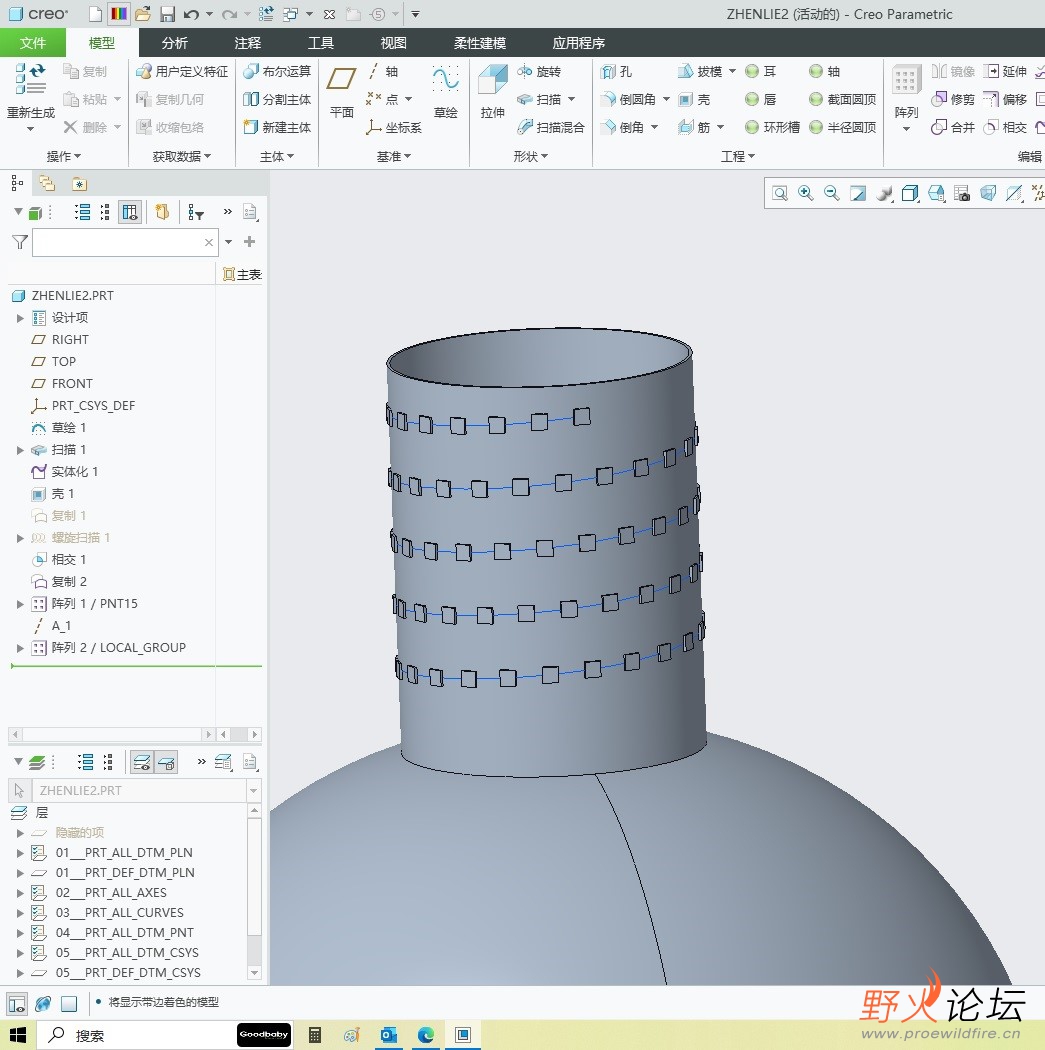Switch to the 视图 tab
The width and height of the screenshot is (1045, 1050).
[394, 43]
